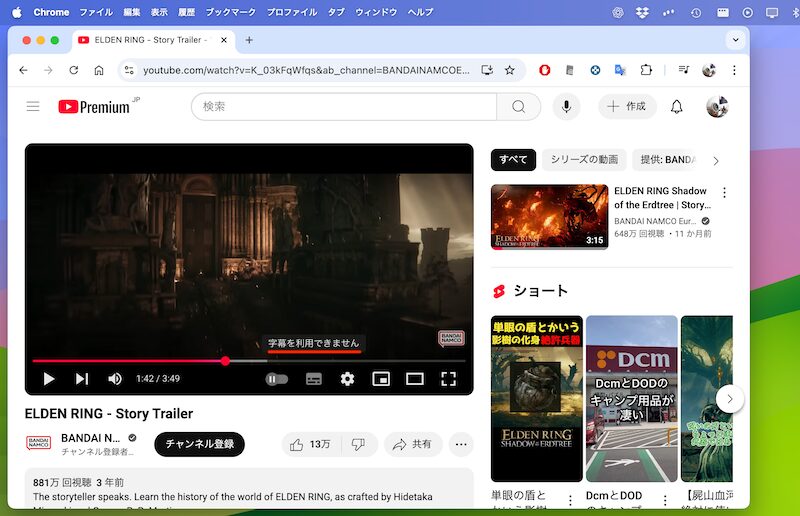
Task: Show next shorts with arrow button
Action: click(x=730, y=399)
